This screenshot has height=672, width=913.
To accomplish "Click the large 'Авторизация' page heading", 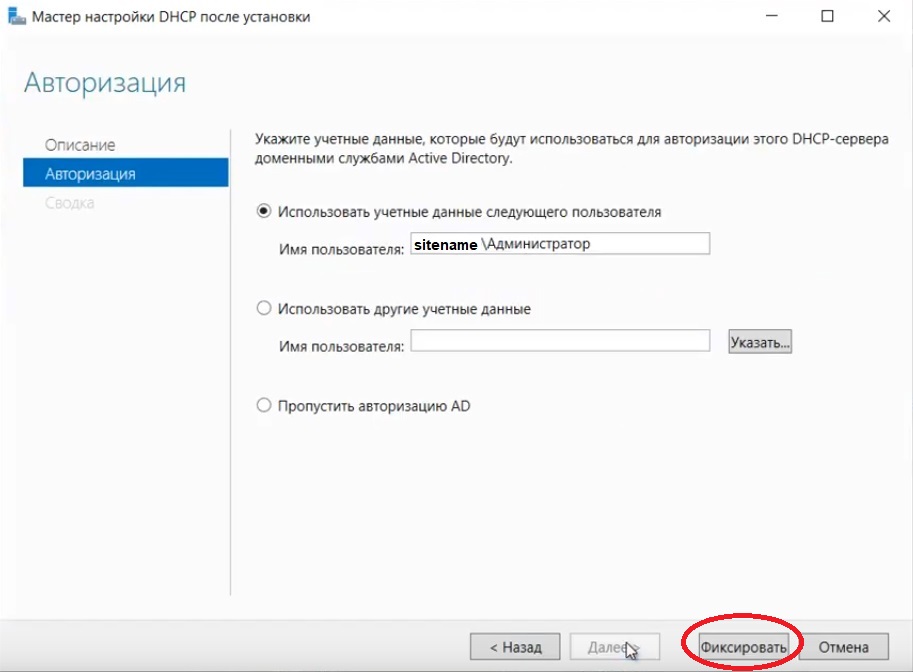I will click(105, 82).
